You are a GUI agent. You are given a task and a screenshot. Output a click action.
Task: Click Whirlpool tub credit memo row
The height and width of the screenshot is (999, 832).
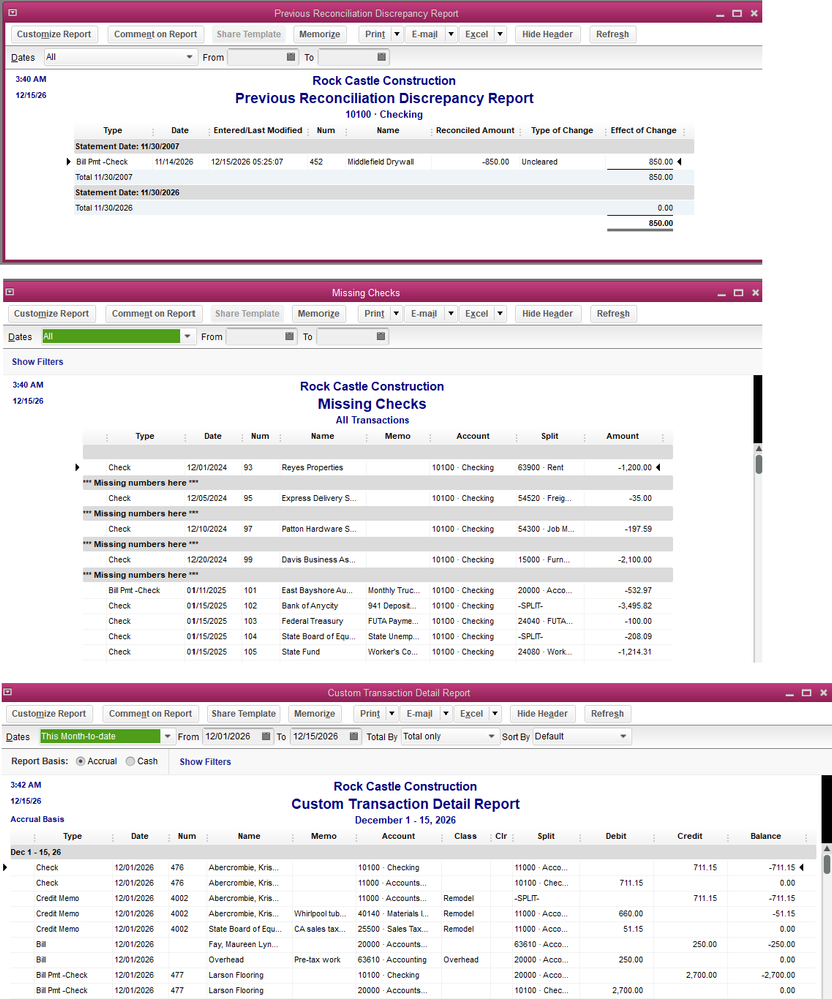point(412,913)
